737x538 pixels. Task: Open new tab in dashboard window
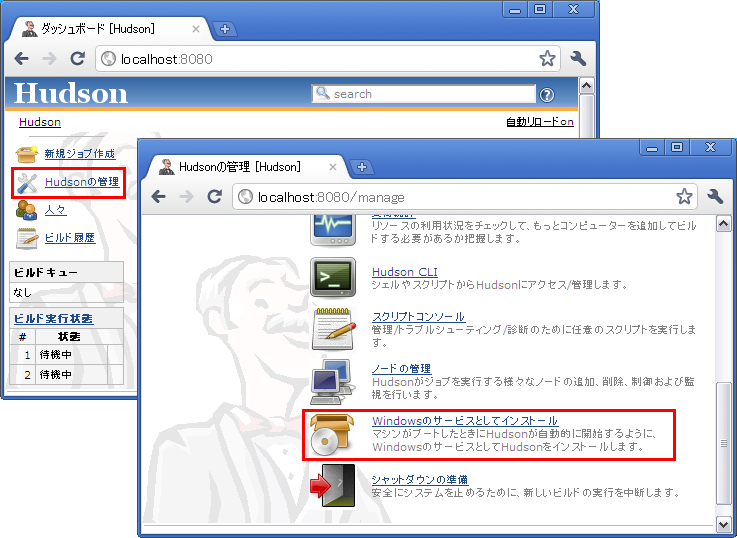pyautogui.click(x=225, y=29)
